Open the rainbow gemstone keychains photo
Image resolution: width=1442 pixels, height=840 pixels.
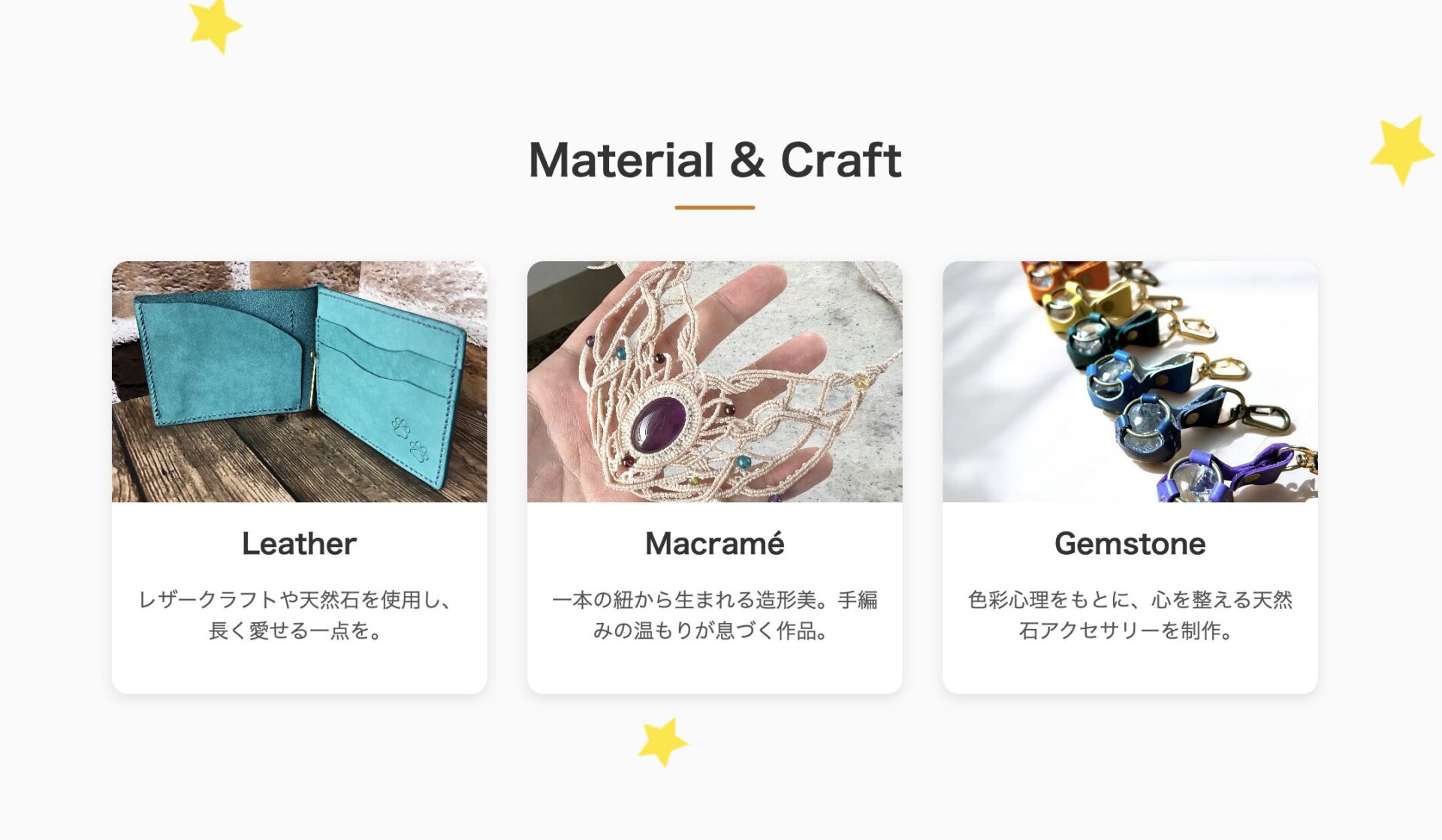pos(1130,381)
